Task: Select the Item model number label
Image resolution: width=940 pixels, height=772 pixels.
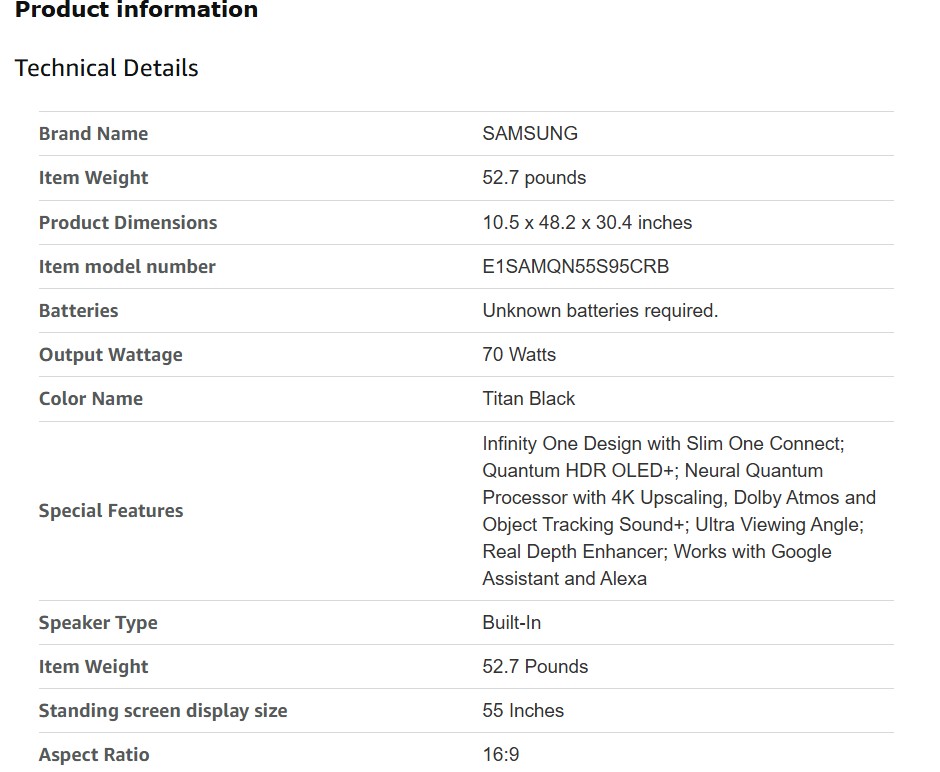Action: (127, 267)
